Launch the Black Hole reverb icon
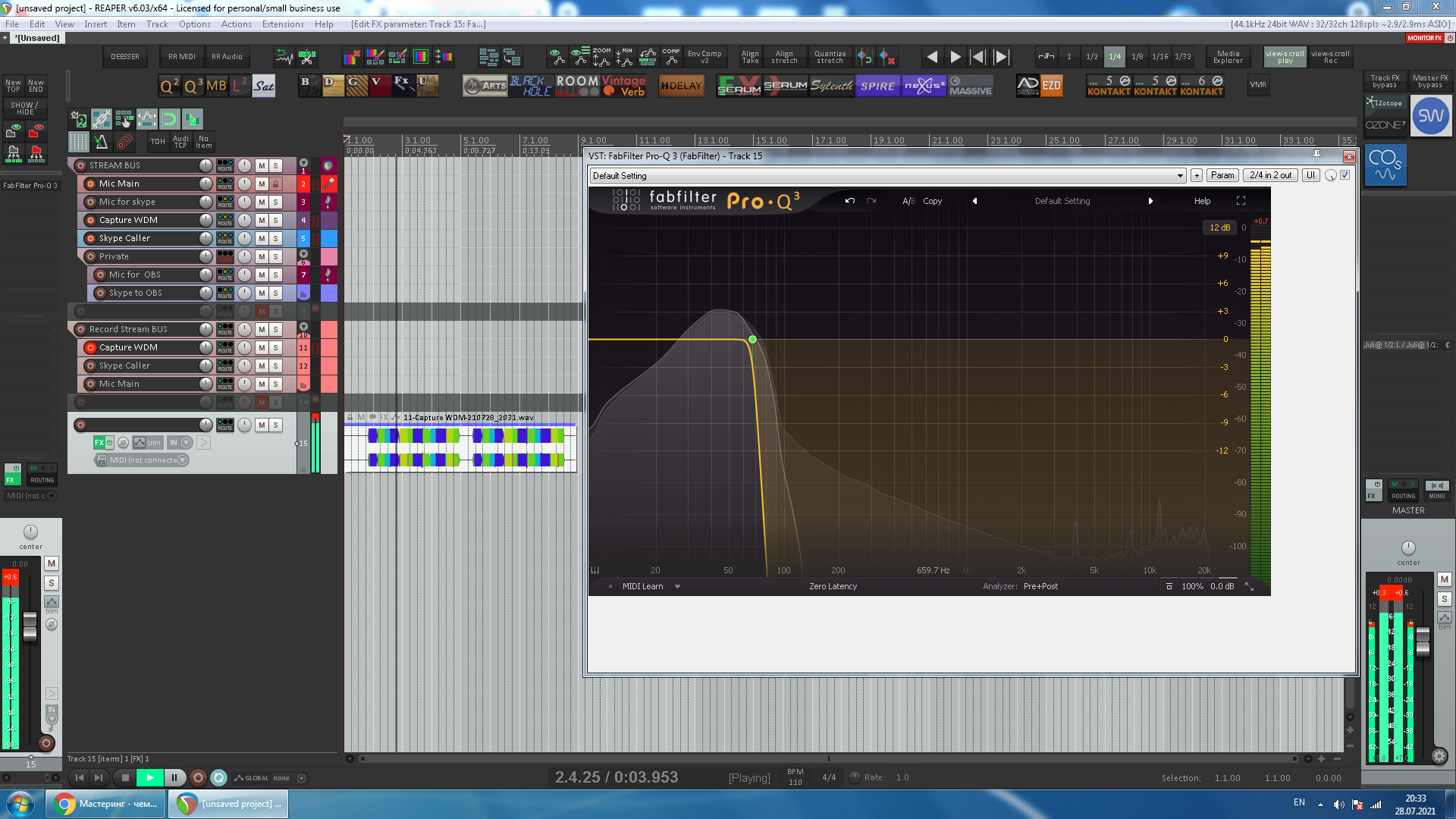 (530, 86)
